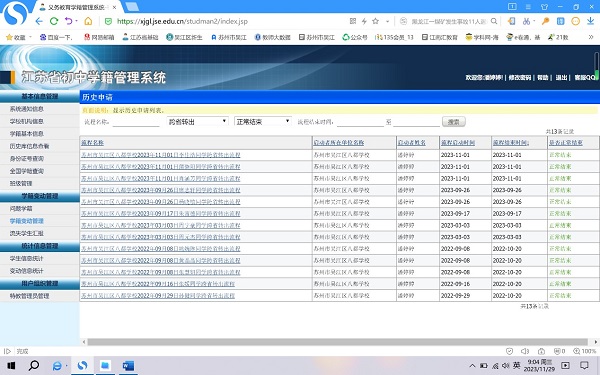Image resolution: width=600 pixels, height=375 pixels.
Task: Select 学籍变动管理 in the sidebar
Action: (27, 221)
